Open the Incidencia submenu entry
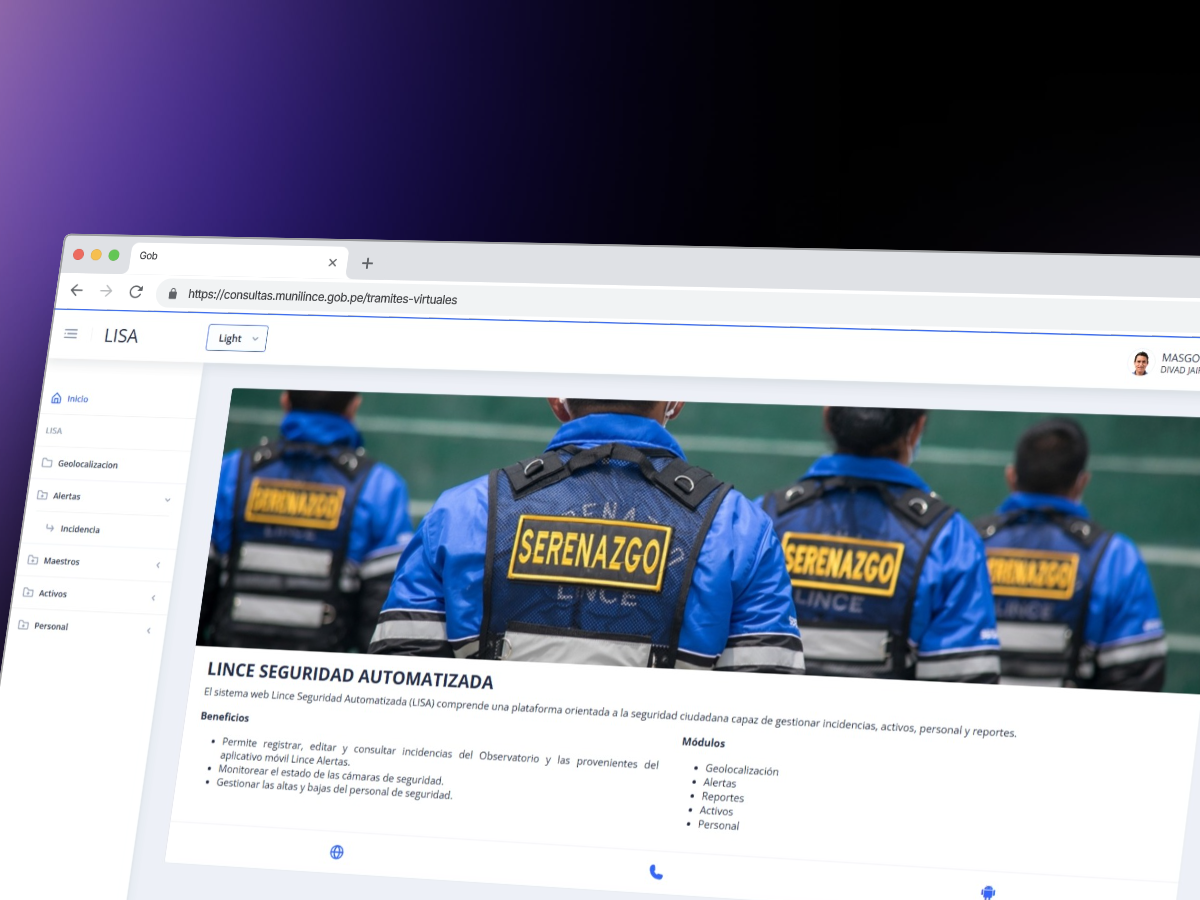The image size is (1200, 900). [x=80, y=529]
